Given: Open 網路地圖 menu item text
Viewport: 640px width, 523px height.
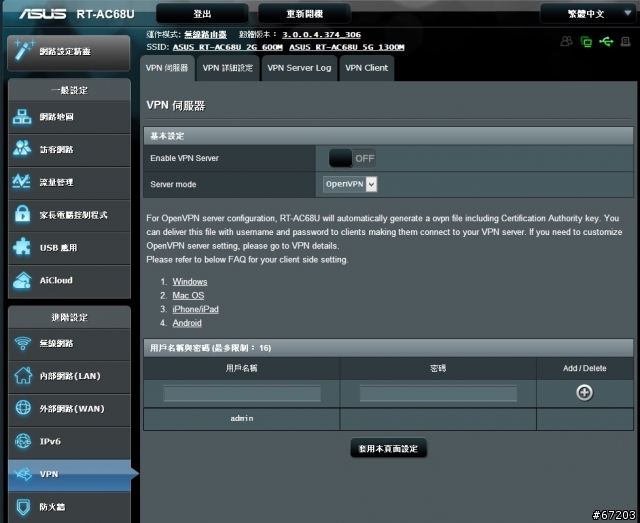Looking at the screenshot, I should click(x=57, y=117).
